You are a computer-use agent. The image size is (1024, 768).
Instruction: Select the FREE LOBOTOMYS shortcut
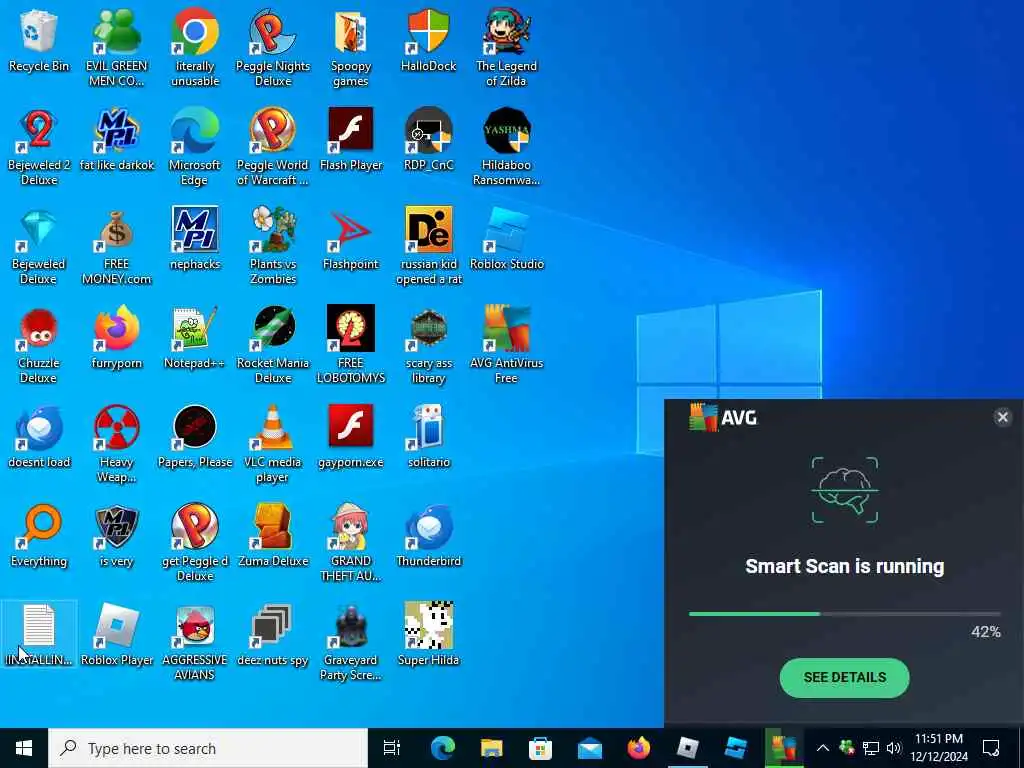click(x=351, y=344)
